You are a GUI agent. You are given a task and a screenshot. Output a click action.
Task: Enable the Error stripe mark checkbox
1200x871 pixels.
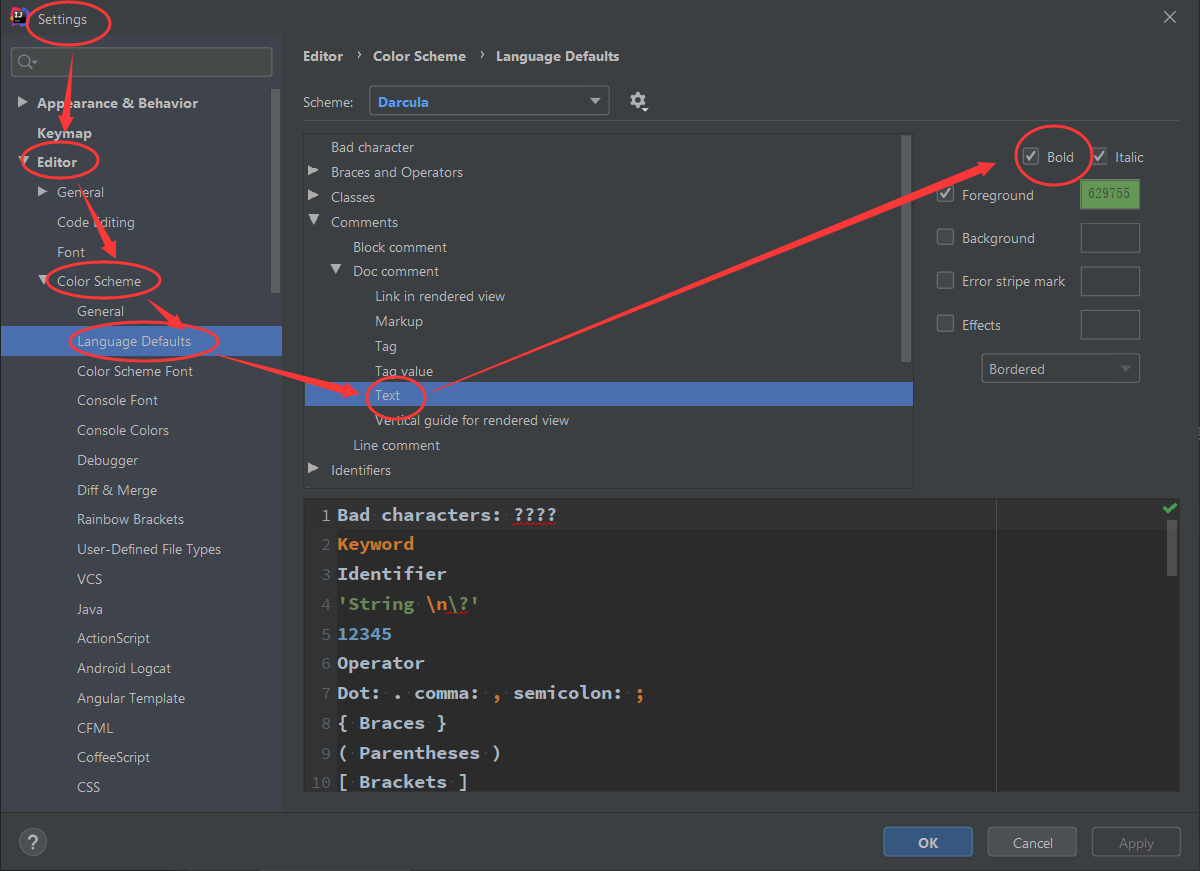(945, 281)
